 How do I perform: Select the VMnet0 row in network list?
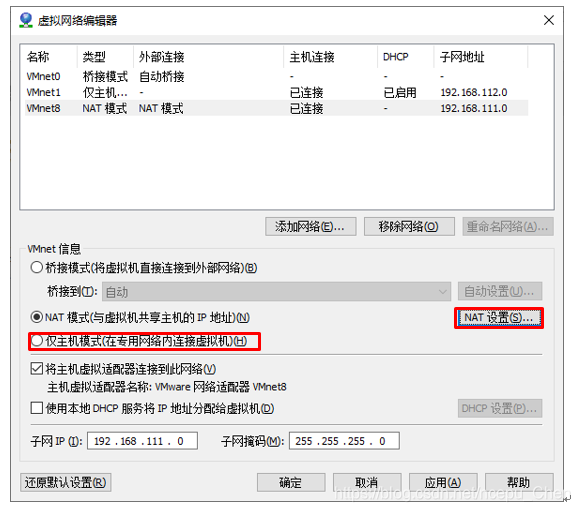(x=276, y=76)
